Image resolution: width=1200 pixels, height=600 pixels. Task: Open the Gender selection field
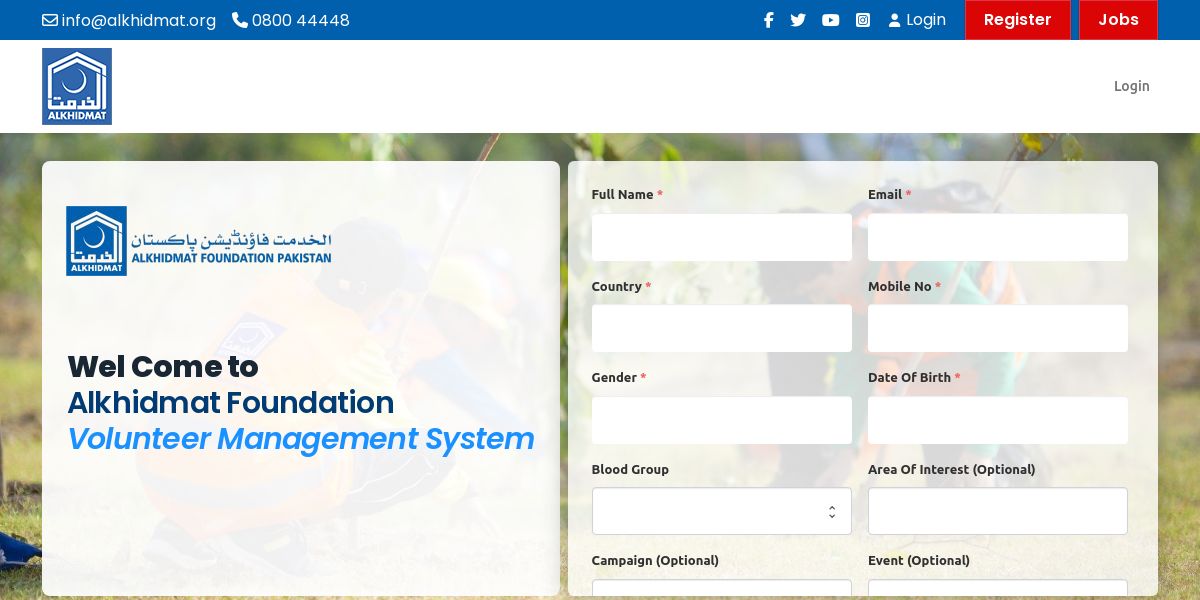pyautogui.click(x=722, y=420)
